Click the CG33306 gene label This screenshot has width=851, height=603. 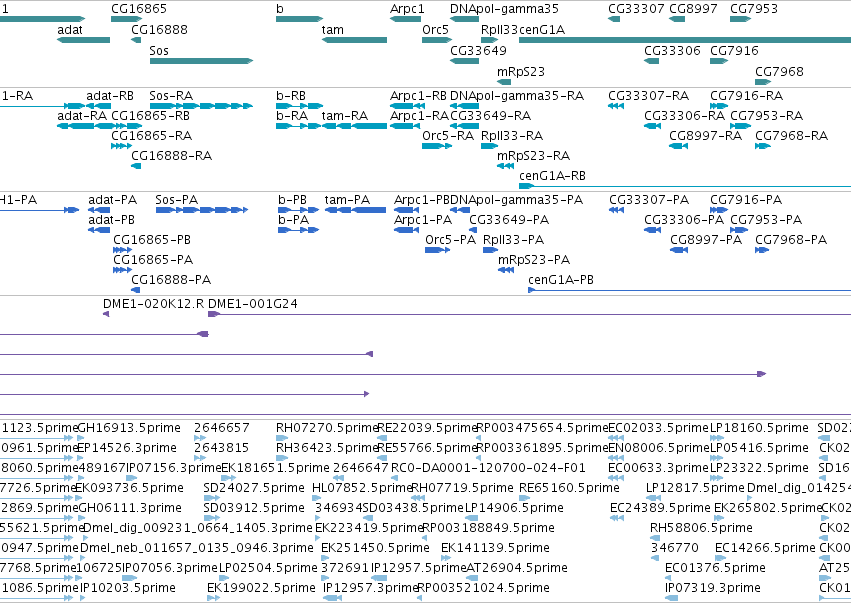point(672,50)
